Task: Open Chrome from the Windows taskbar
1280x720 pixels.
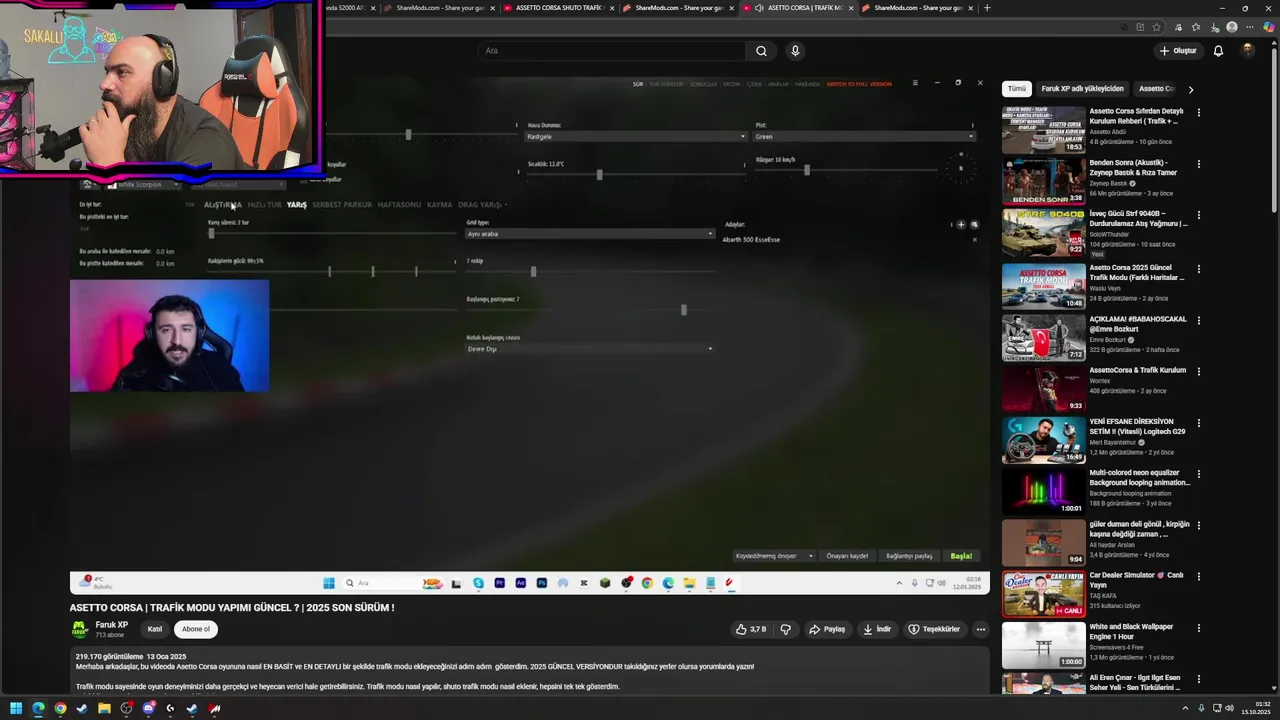Action: click(60, 708)
